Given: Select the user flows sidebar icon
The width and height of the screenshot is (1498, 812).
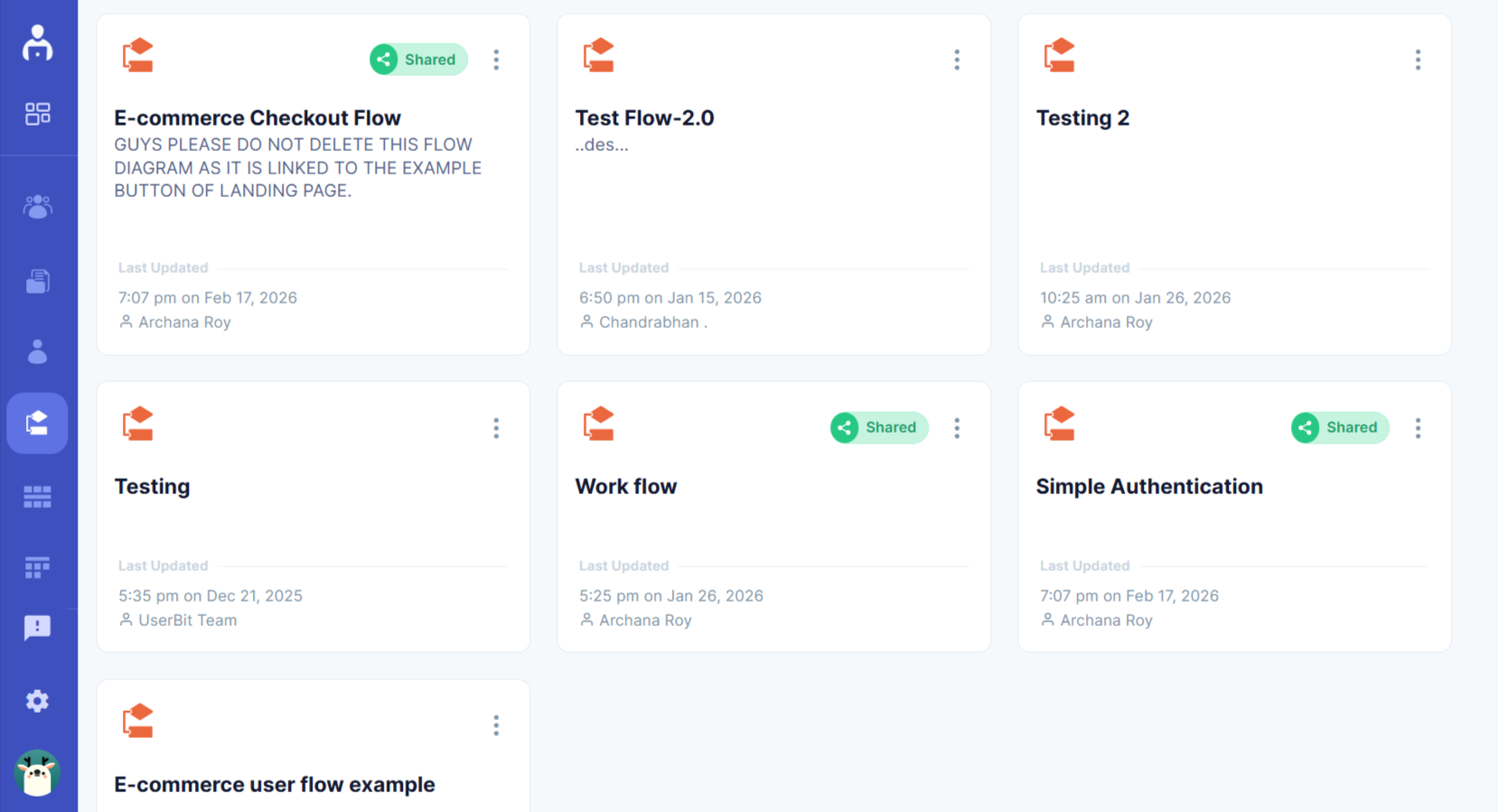Looking at the screenshot, I should click(37, 423).
